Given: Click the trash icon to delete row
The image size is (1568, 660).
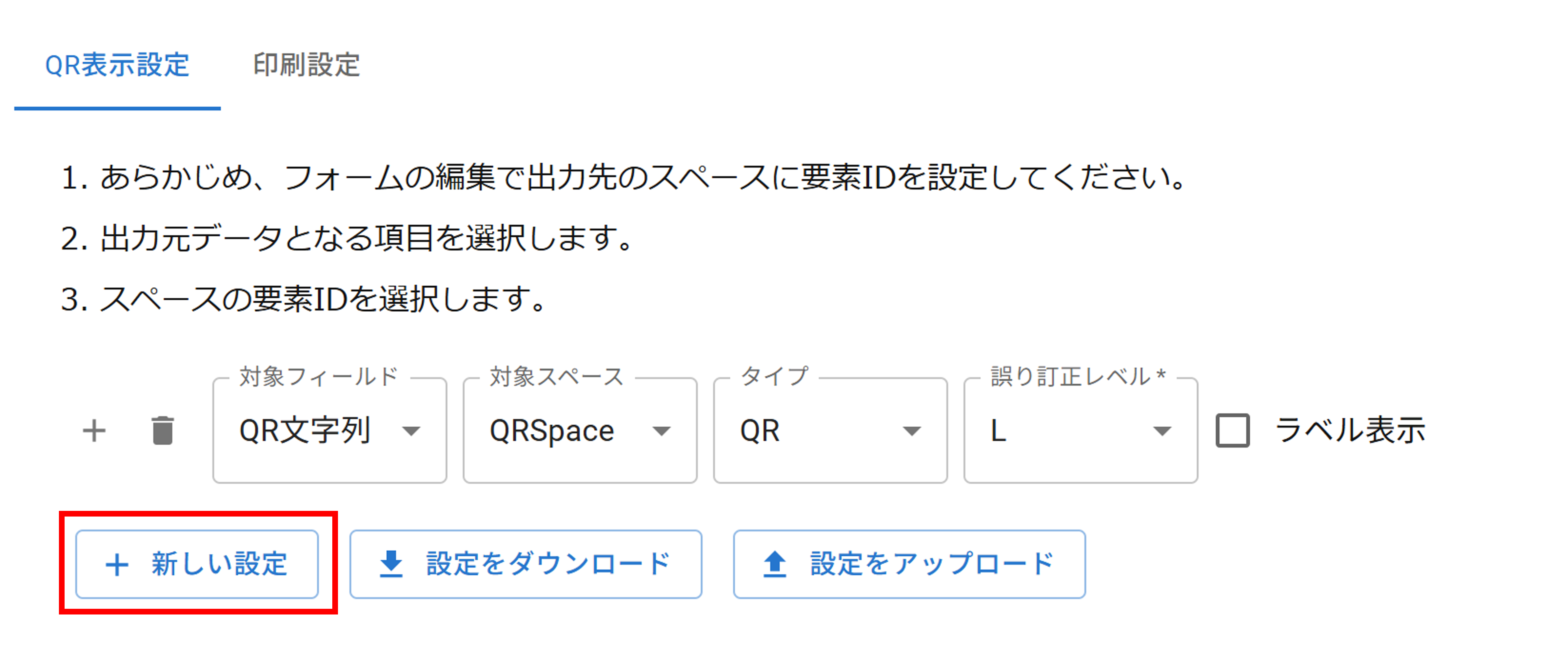Looking at the screenshot, I should pos(162,431).
